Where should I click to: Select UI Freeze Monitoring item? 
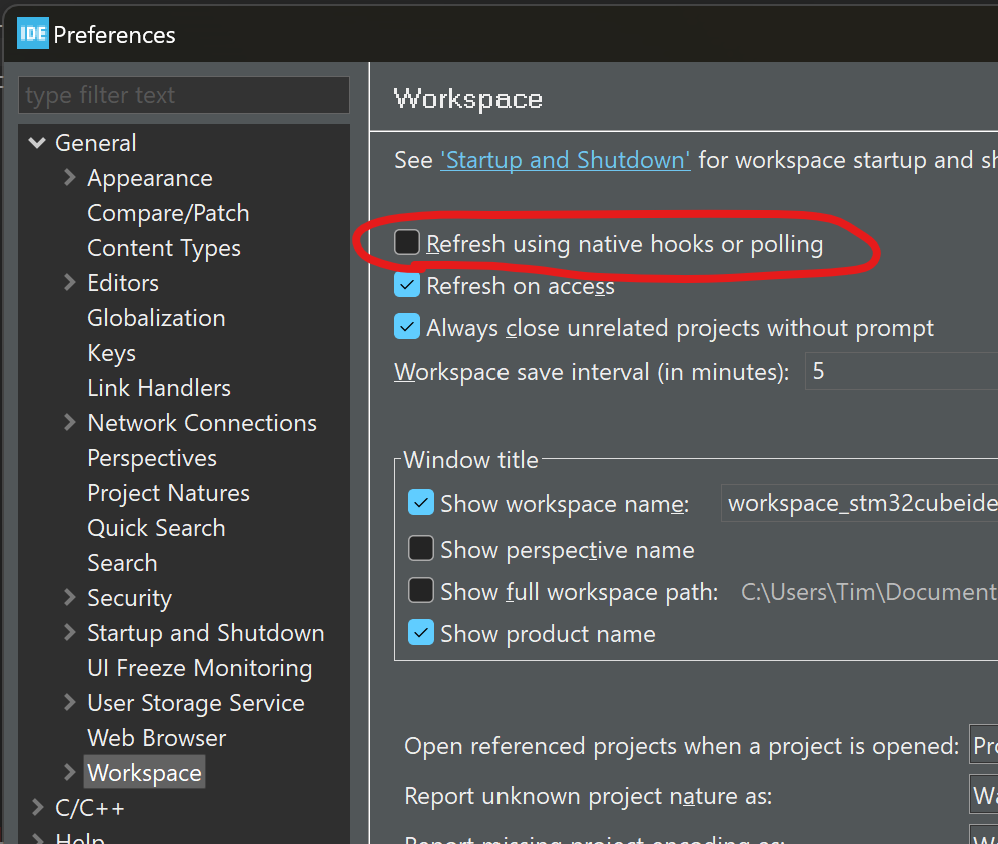pyautogui.click(x=199, y=668)
